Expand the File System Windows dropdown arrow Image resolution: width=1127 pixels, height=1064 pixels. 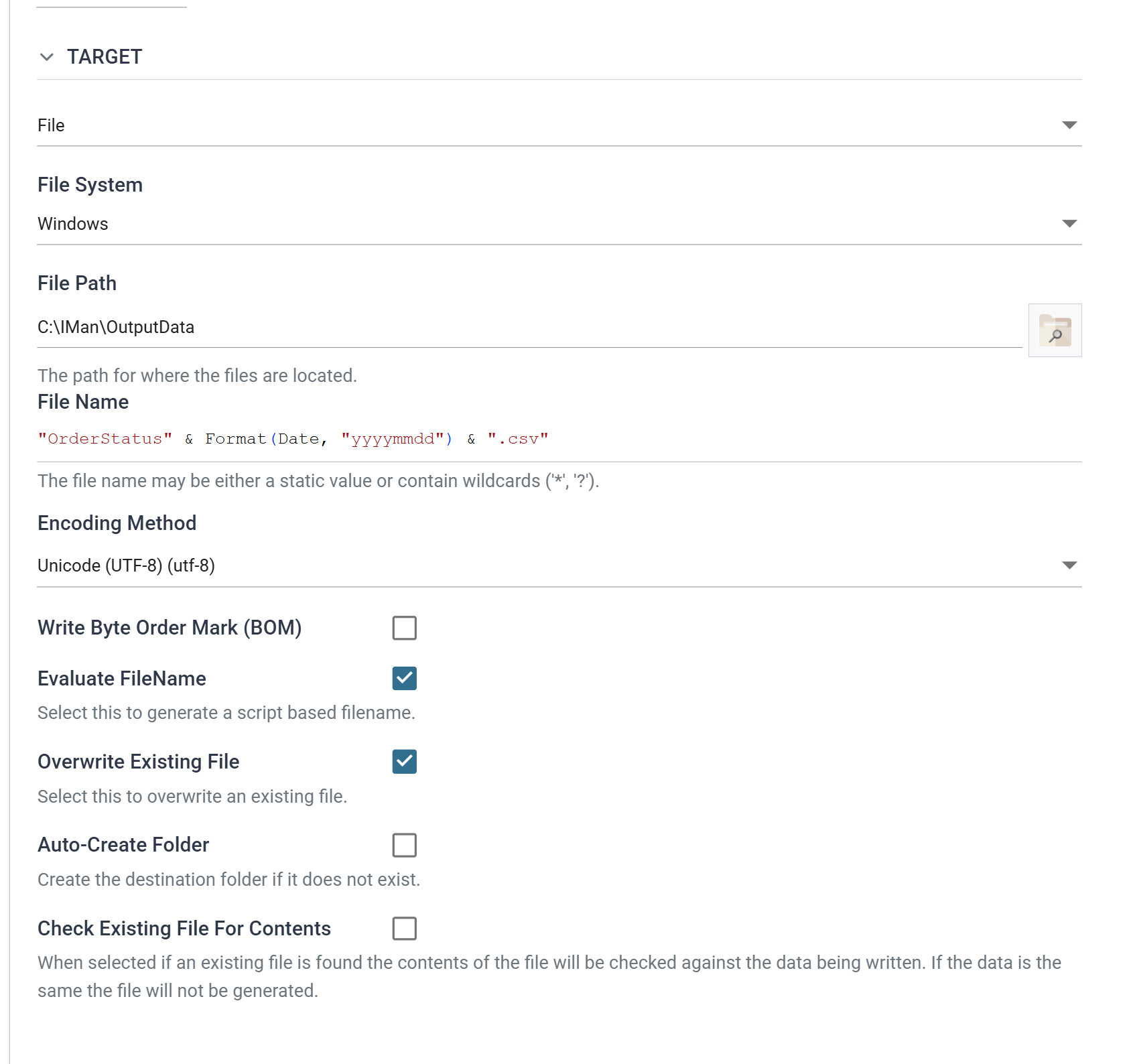(x=1069, y=224)
